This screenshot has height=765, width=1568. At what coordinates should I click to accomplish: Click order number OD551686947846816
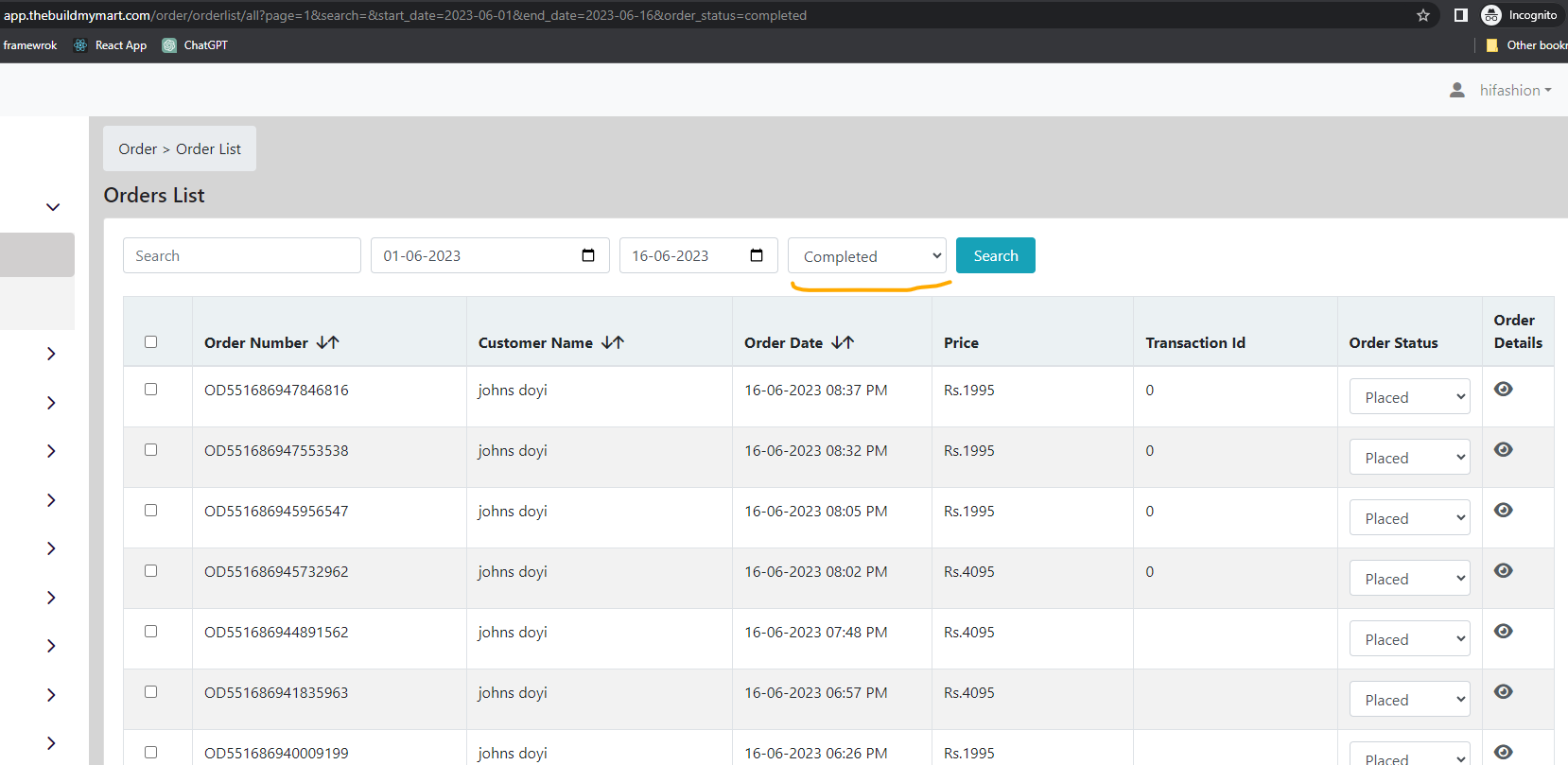point(276,390)
